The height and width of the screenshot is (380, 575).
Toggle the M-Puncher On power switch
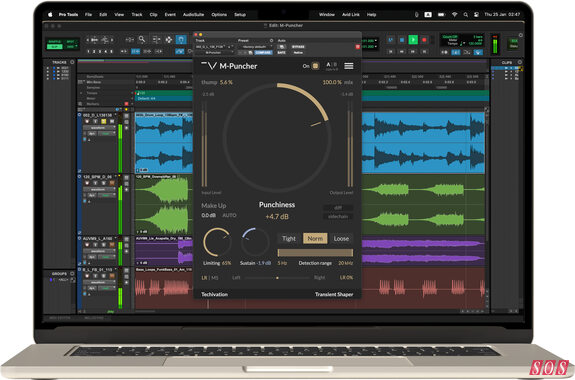(x=315, y=66)
